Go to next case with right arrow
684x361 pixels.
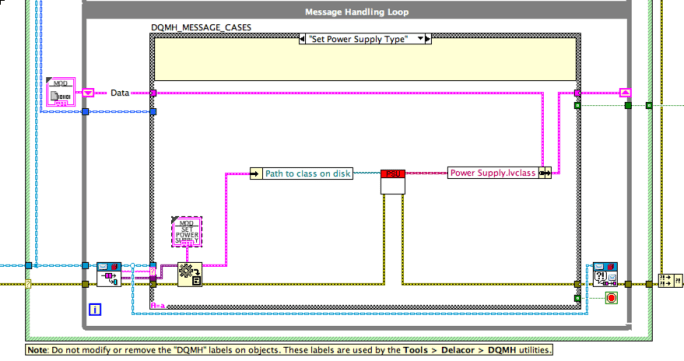coord(428,39)
